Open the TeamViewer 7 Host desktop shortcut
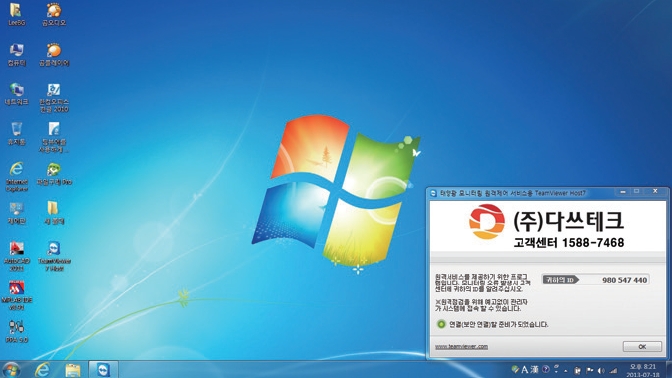 (54, 255)
